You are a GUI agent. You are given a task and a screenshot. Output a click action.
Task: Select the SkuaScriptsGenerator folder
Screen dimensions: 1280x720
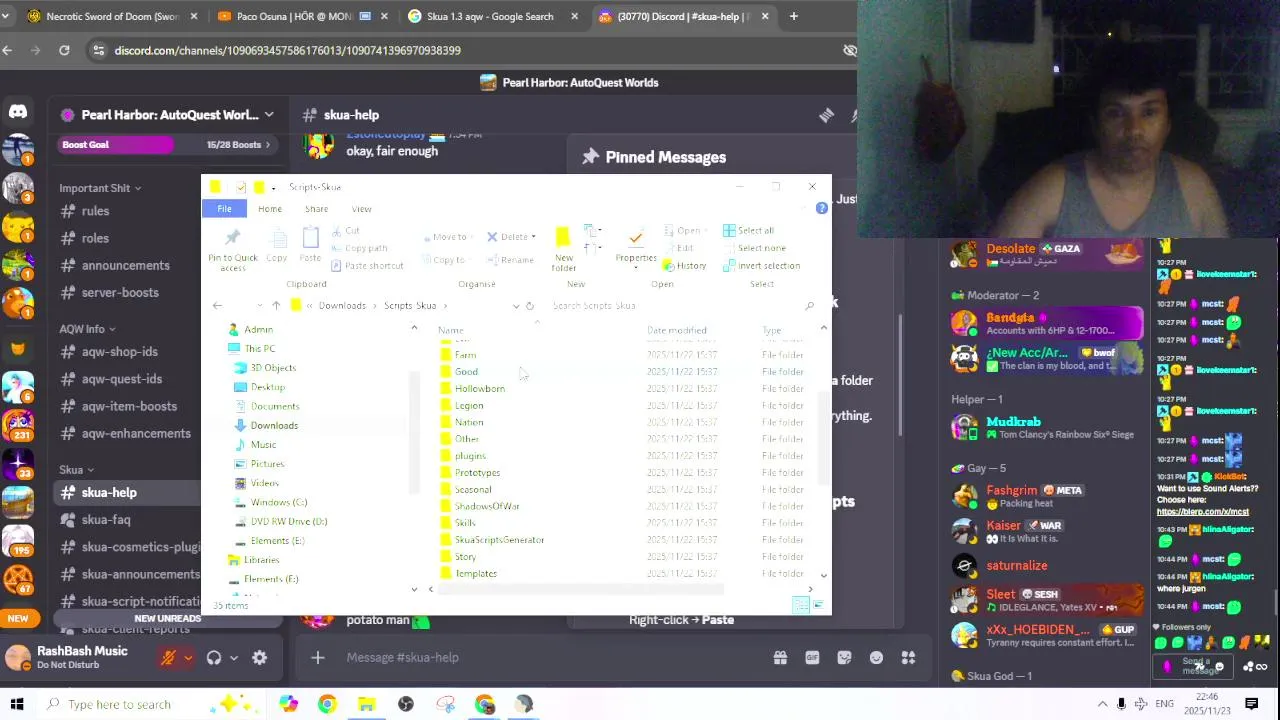[499, 540]
